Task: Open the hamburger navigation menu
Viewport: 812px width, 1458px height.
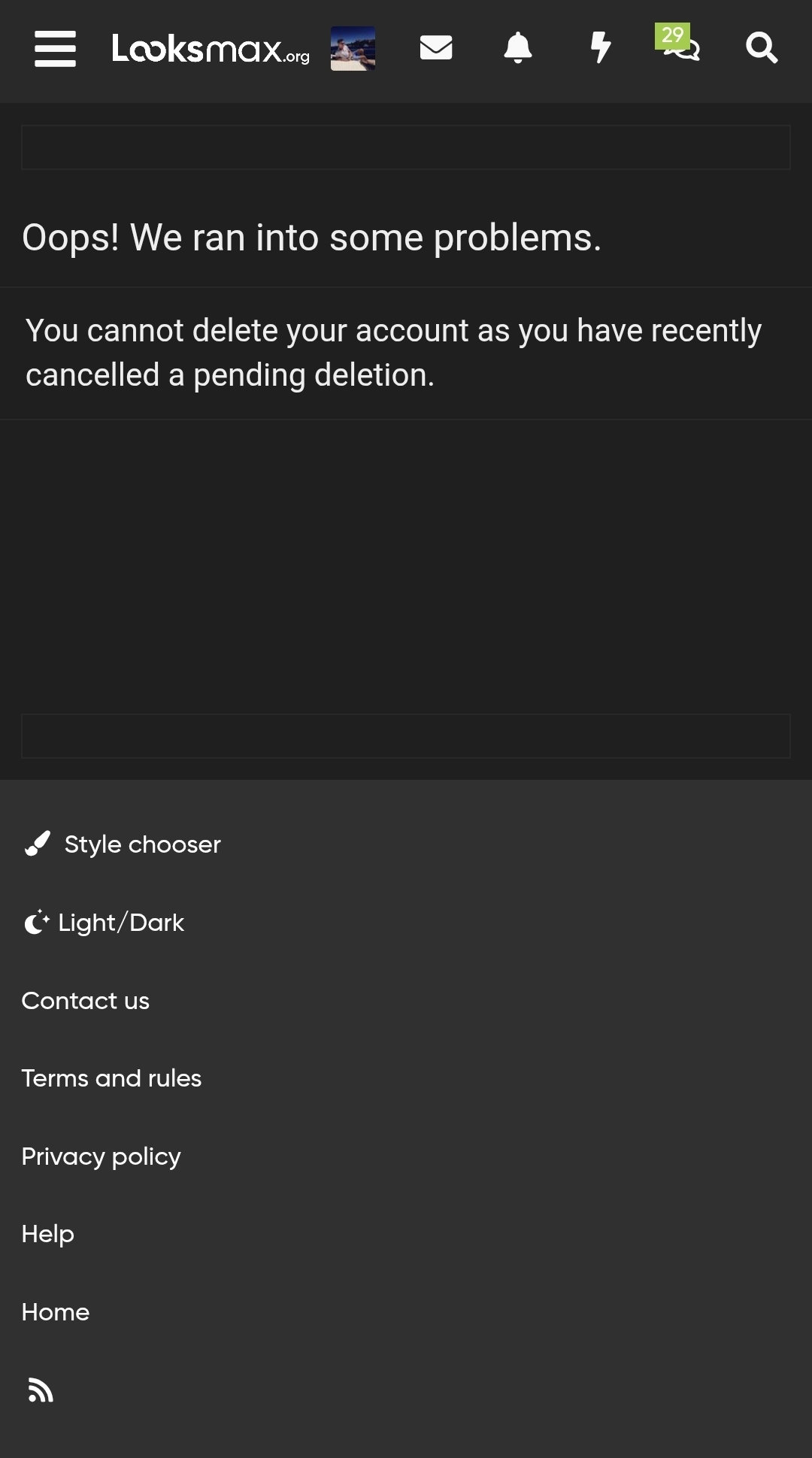Action: click(x=55, y=49)
